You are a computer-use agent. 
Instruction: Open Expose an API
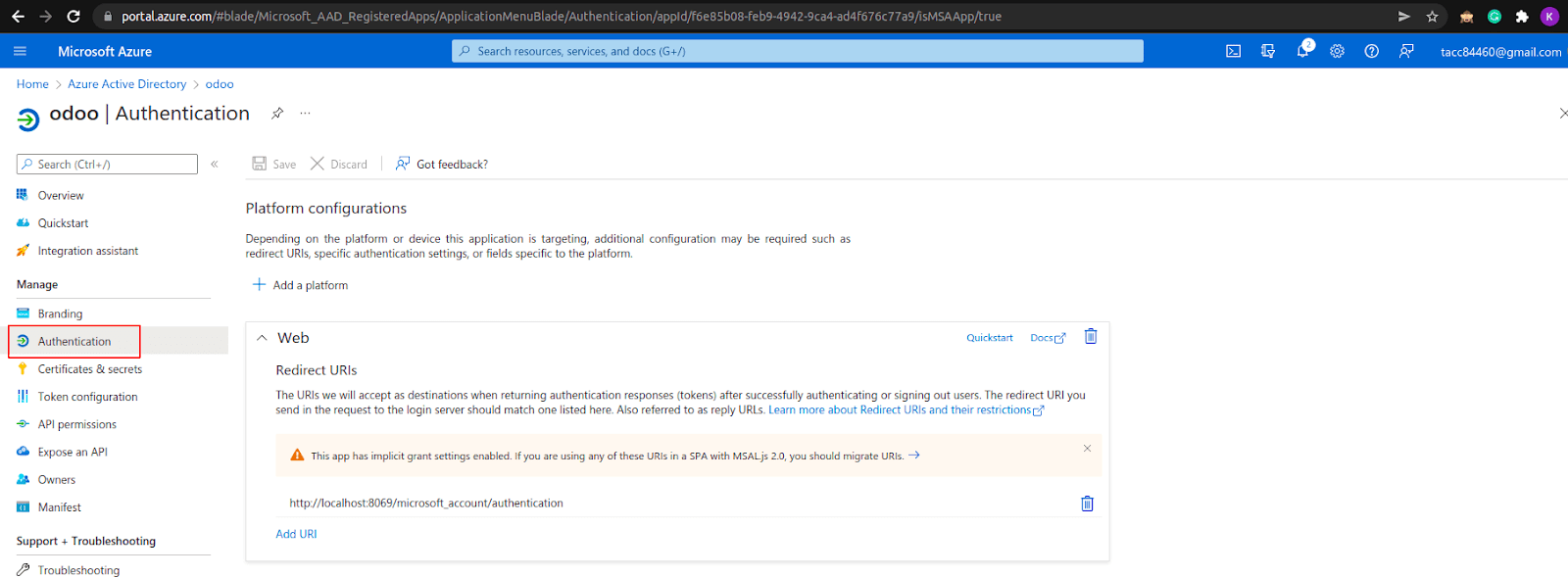[73, 452]
